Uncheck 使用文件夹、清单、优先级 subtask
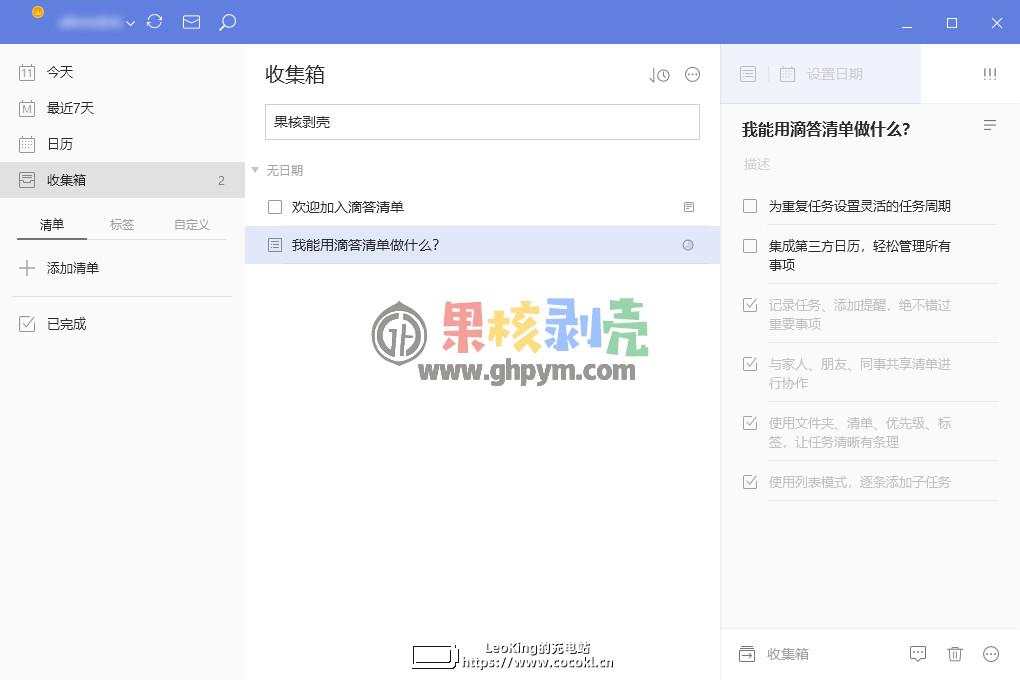 (750, 423)
